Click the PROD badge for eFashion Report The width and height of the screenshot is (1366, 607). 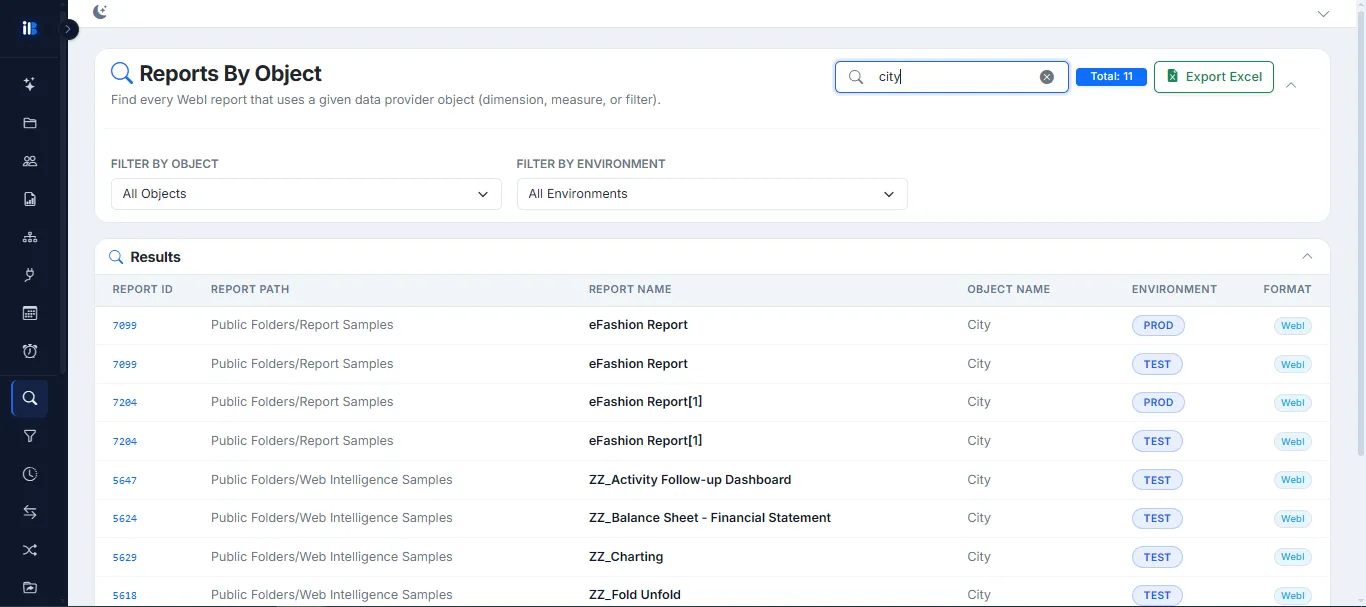[1158, 325]
